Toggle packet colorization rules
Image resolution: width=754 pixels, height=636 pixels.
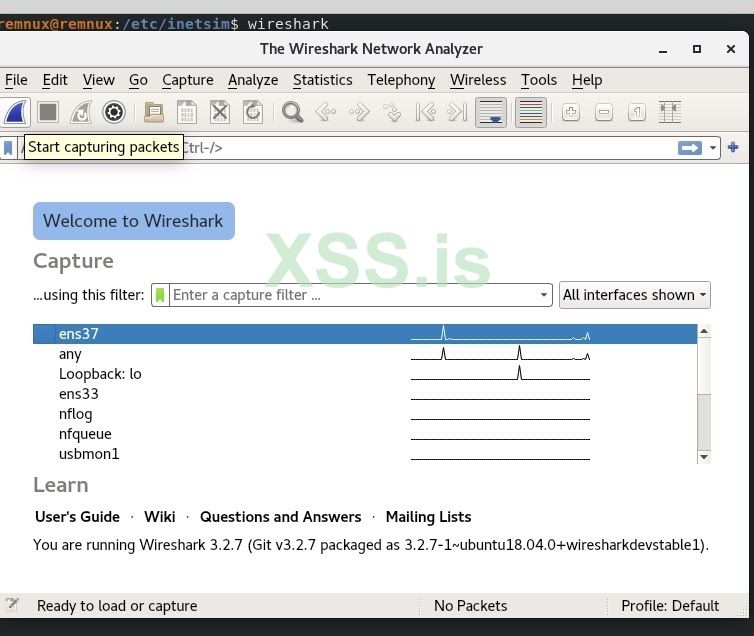[x=531, y=112]
